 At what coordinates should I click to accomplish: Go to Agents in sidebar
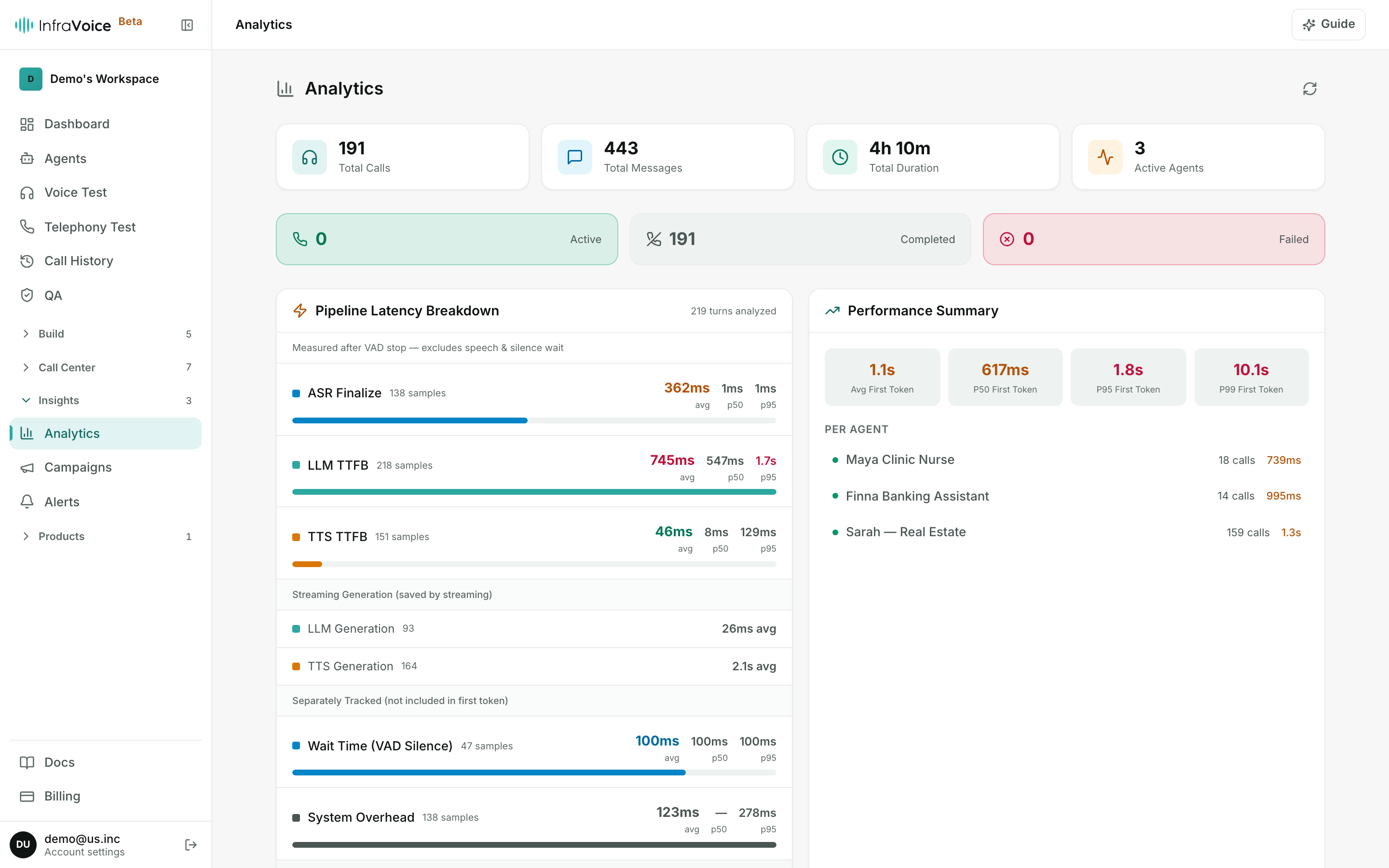[106, 159]
